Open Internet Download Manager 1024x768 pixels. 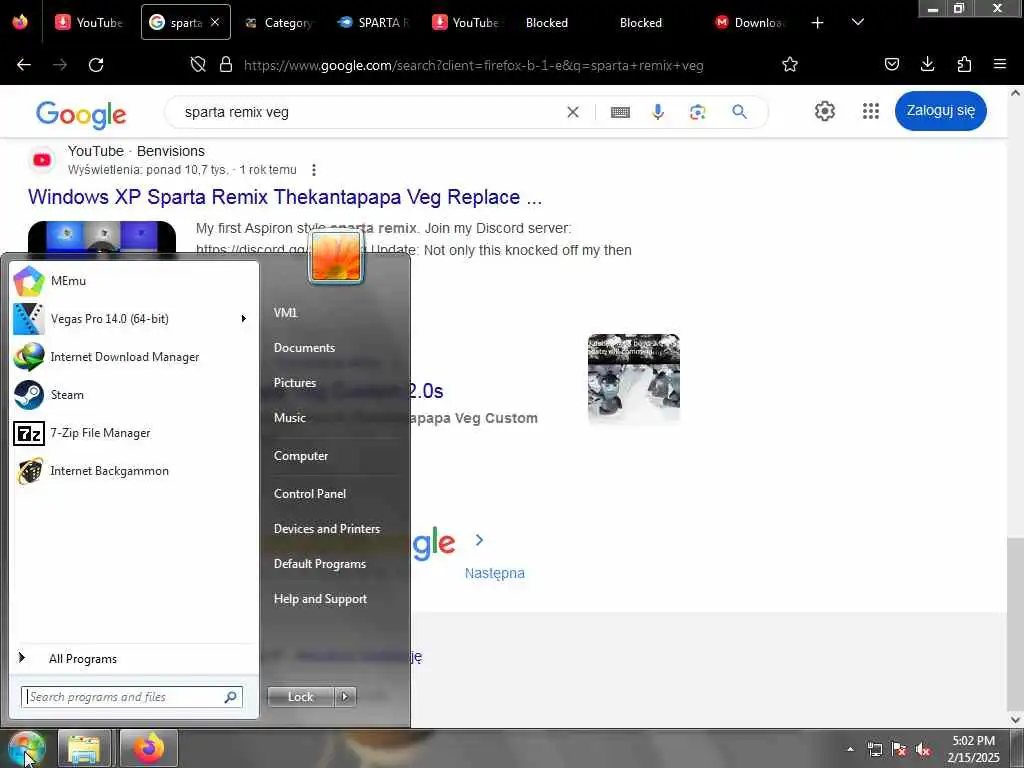point(134,357)
